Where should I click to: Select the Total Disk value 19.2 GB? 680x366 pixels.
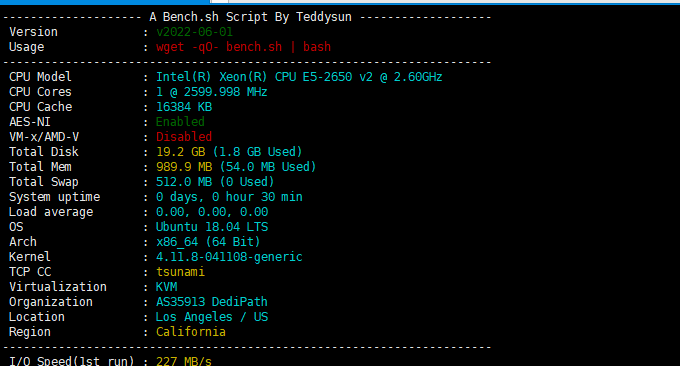pyautogui.click(x=180, y=152)
